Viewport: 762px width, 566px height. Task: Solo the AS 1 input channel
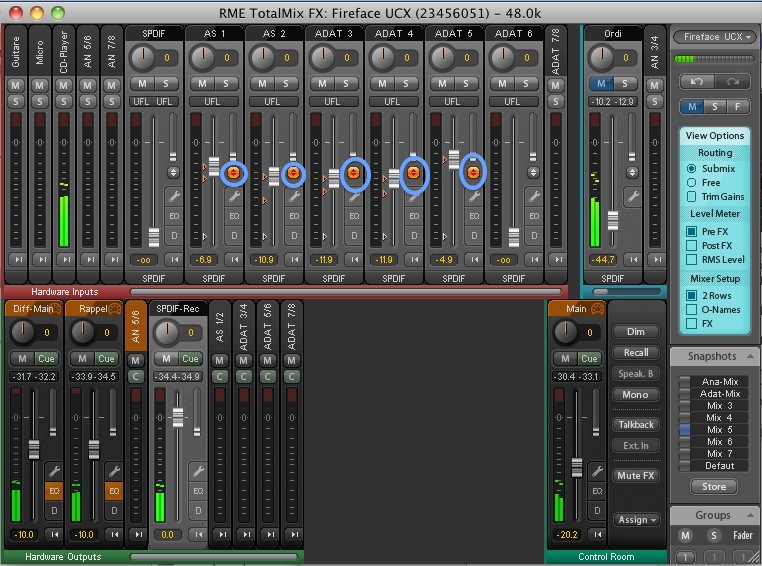click(225, 84)
